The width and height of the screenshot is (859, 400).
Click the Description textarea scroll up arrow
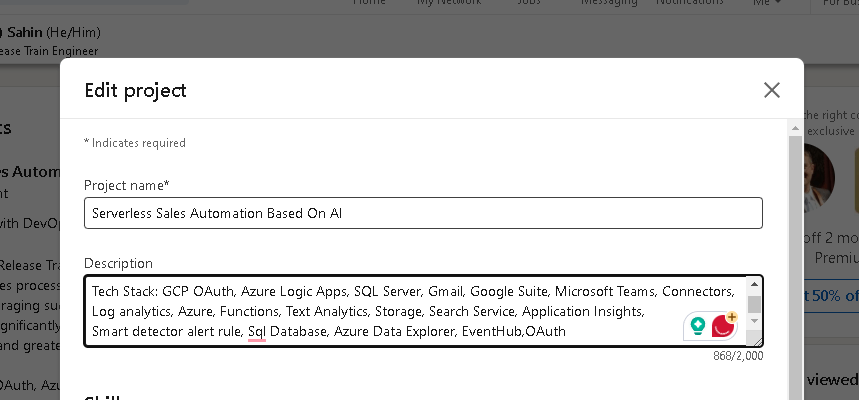click(754, 284)
